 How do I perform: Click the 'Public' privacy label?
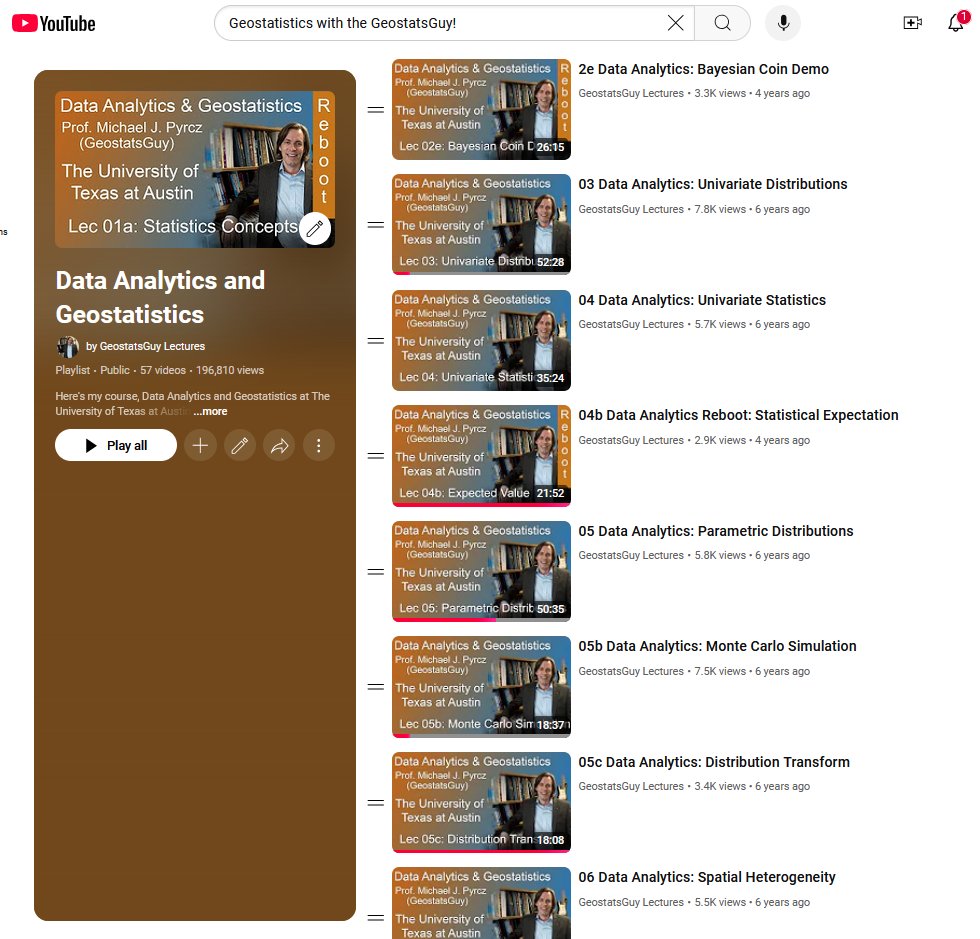click(x=115, y=370)
